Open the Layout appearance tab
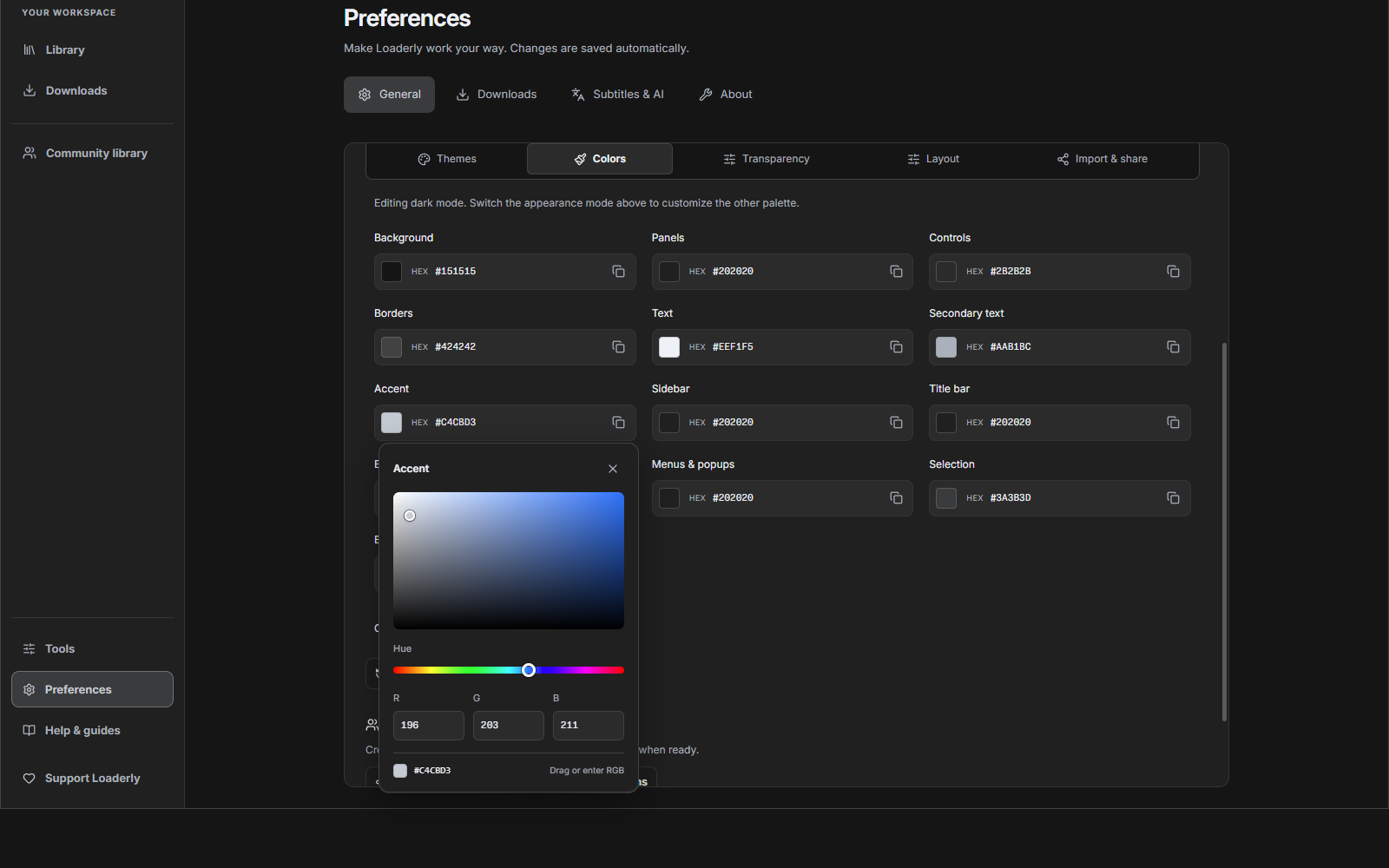The image size is (1389, 868). click(933, 159)
